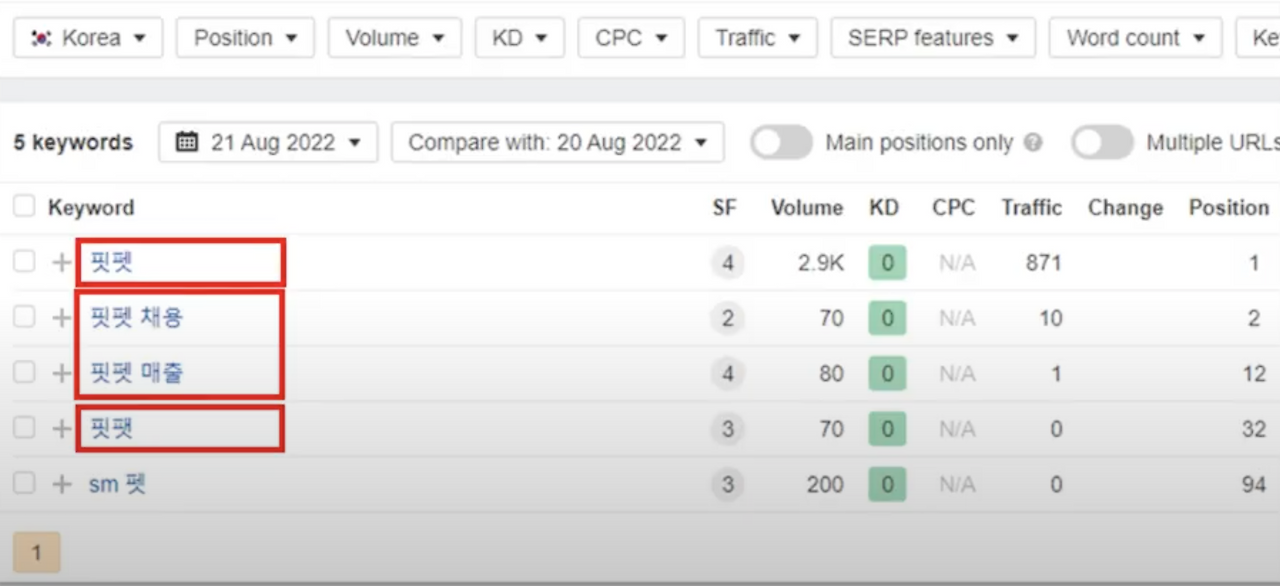1280x586 pixels.
Task: Click the plus icon beside 핏펫 keyword
Action: coord(62,263)
